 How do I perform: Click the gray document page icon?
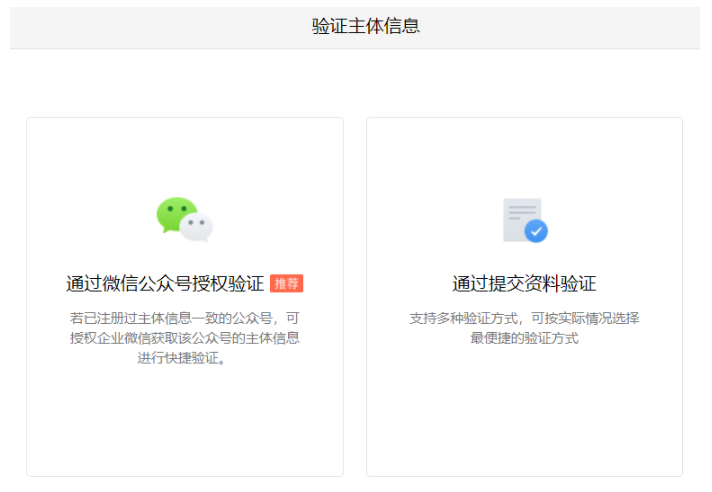pyautogui.click(x=520, y=217)
